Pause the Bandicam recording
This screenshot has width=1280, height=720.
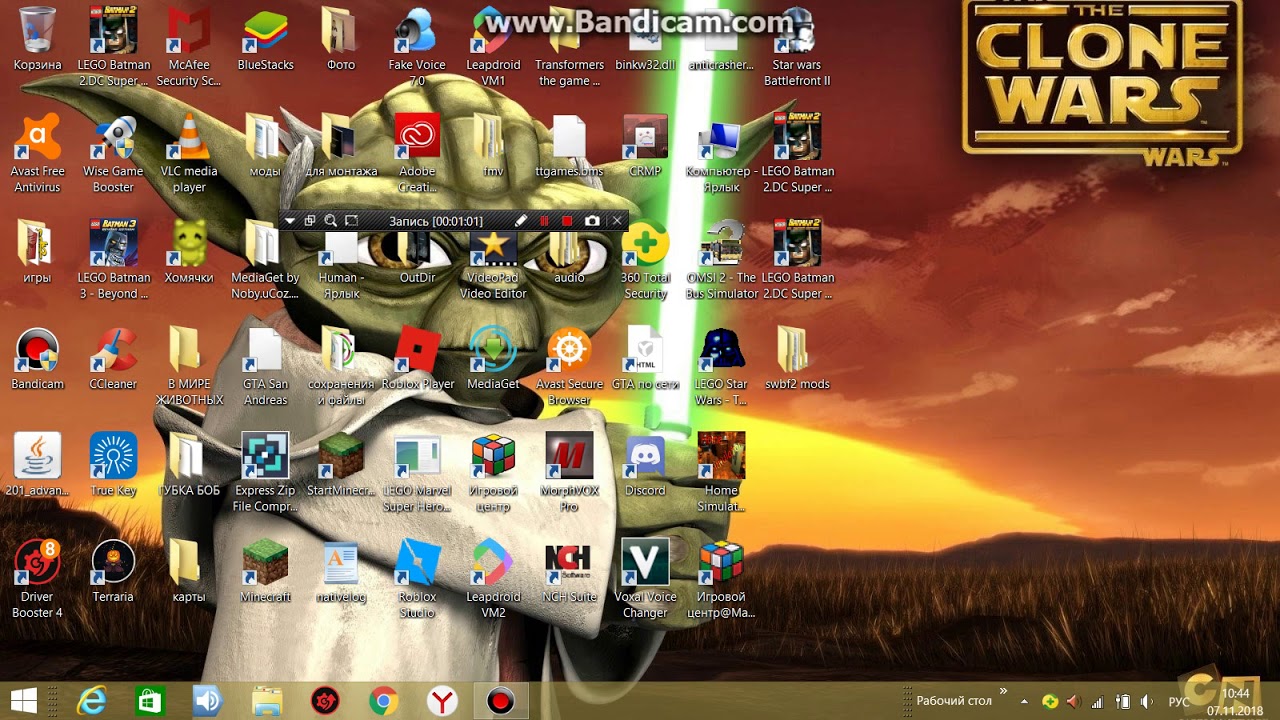(544, 221)
